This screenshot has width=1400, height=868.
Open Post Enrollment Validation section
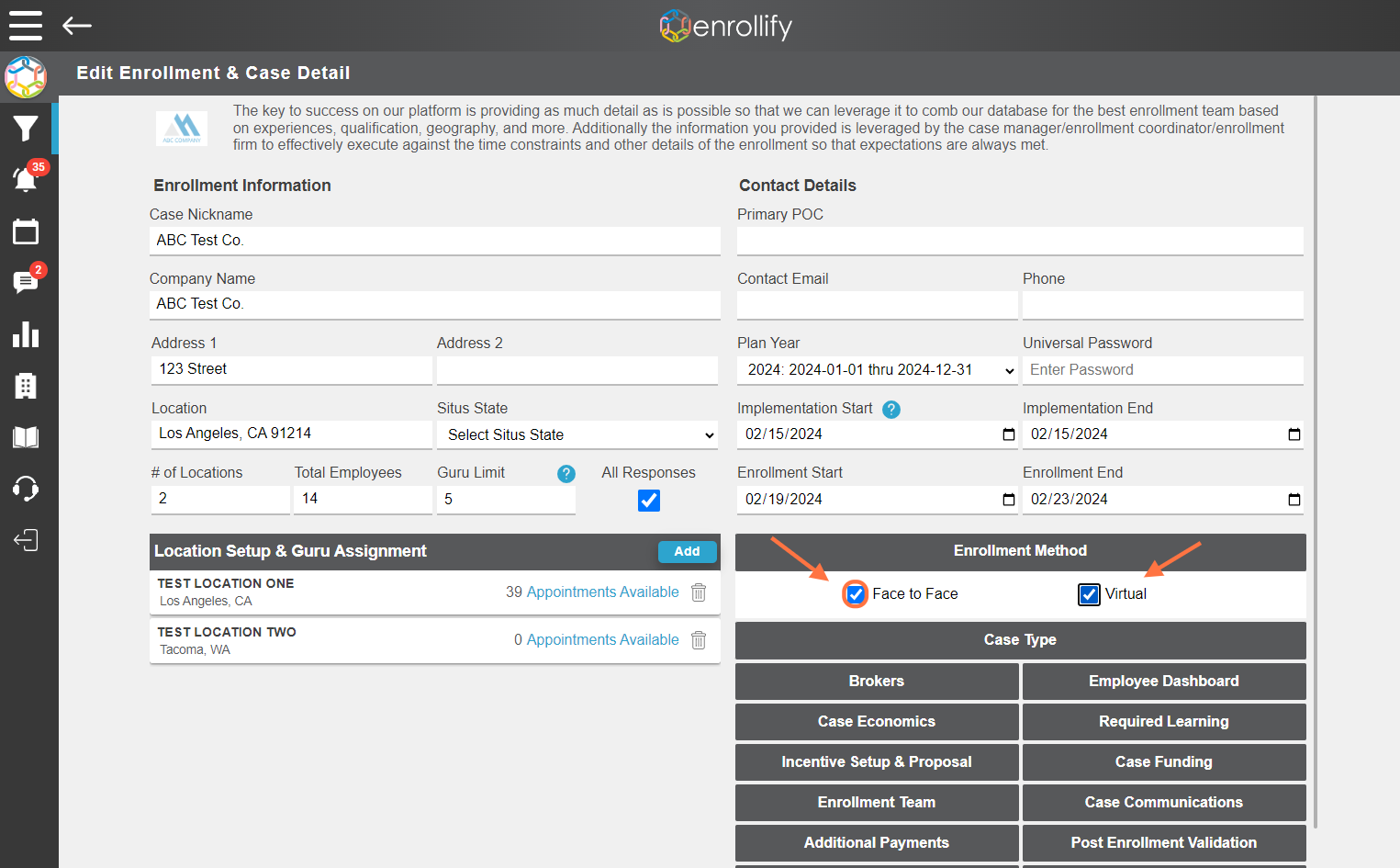coord(1164,843)
